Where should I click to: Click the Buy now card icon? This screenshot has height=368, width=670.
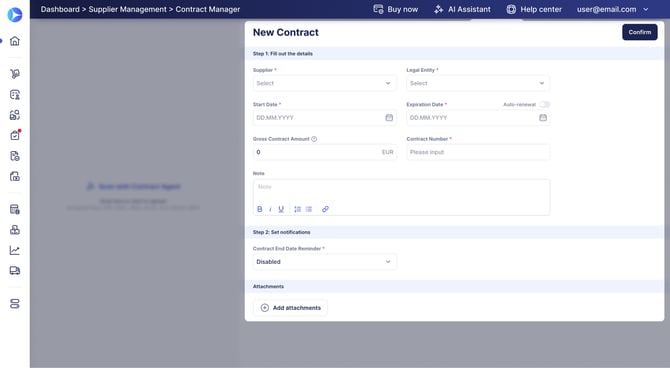coord(378,9)
